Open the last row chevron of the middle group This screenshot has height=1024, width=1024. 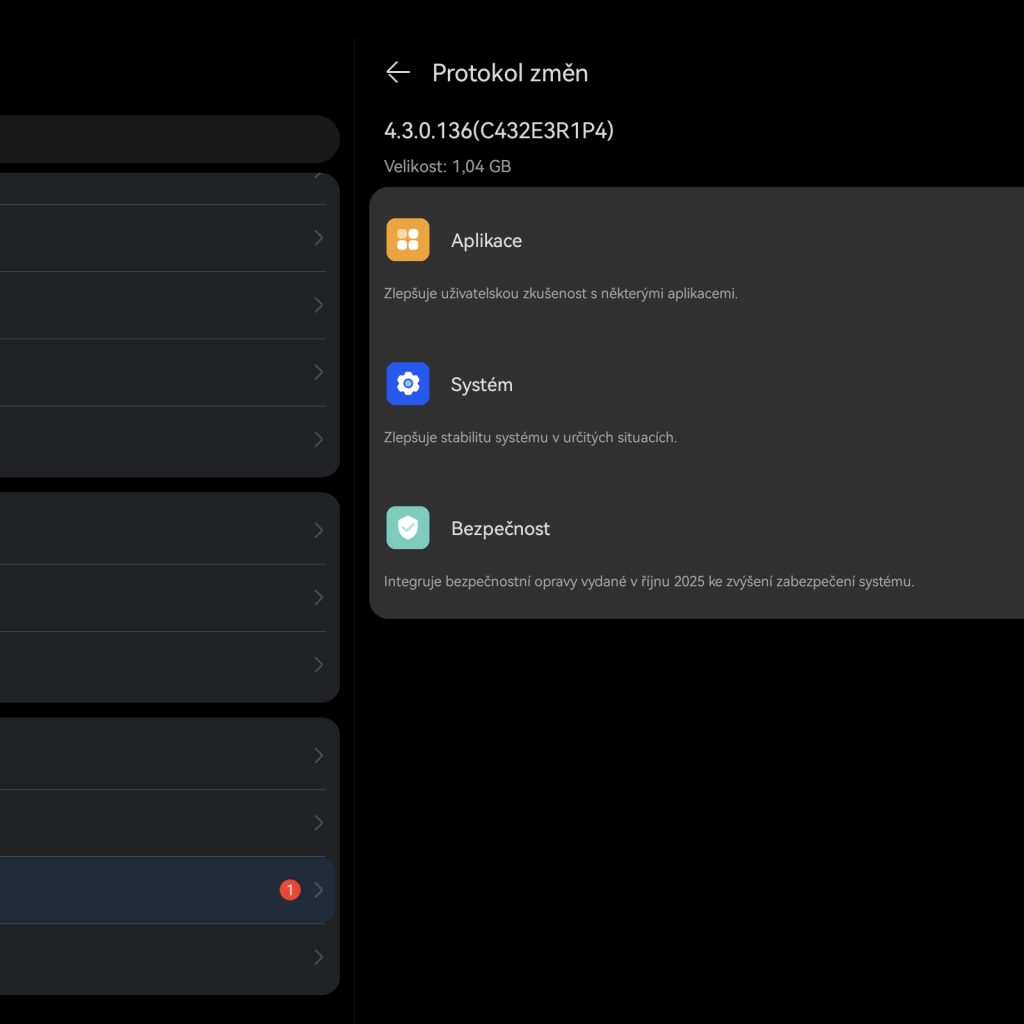318,664
